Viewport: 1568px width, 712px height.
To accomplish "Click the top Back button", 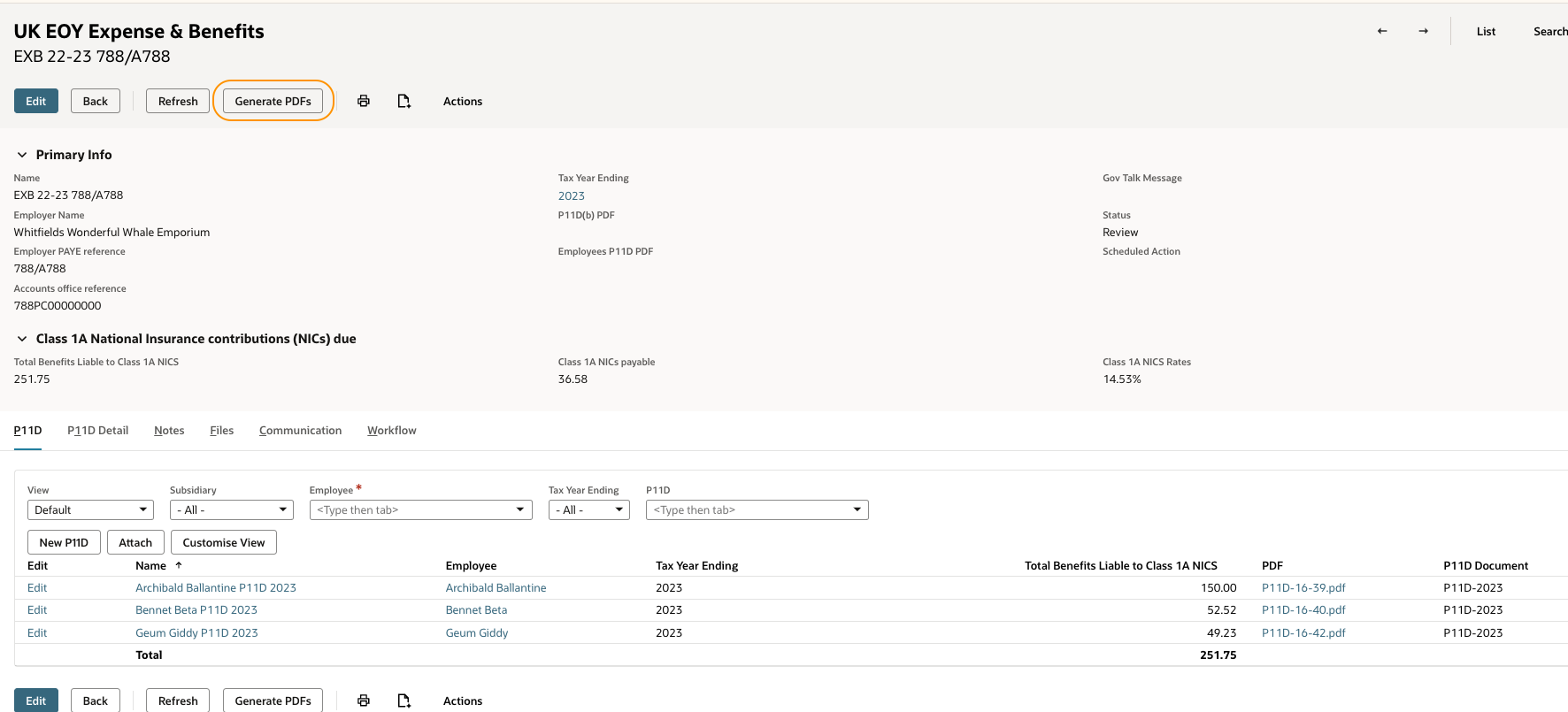I will [x=96, y=101].
